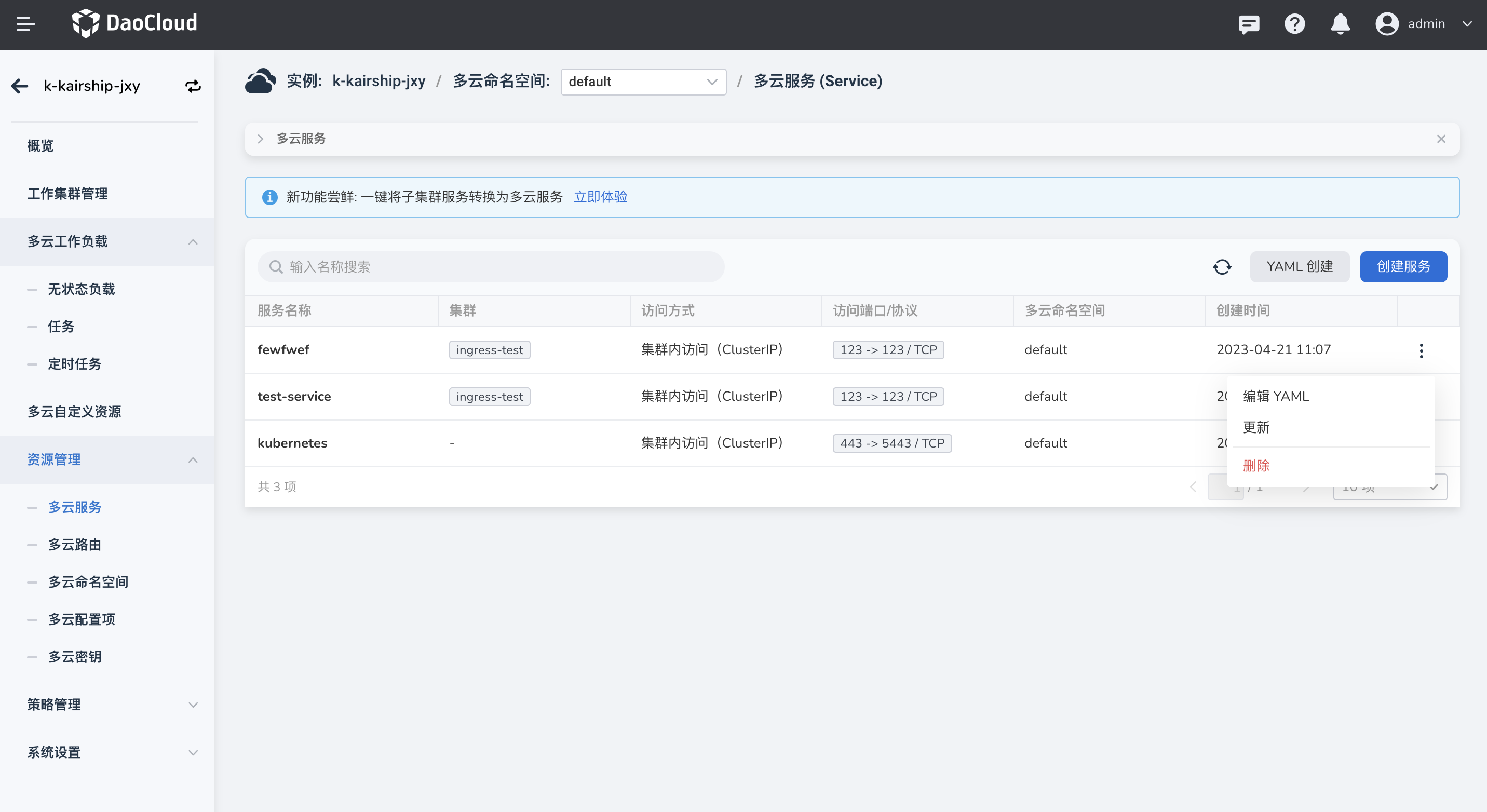
Task: Open the 立即体验 link
Action: pos(600,197)
